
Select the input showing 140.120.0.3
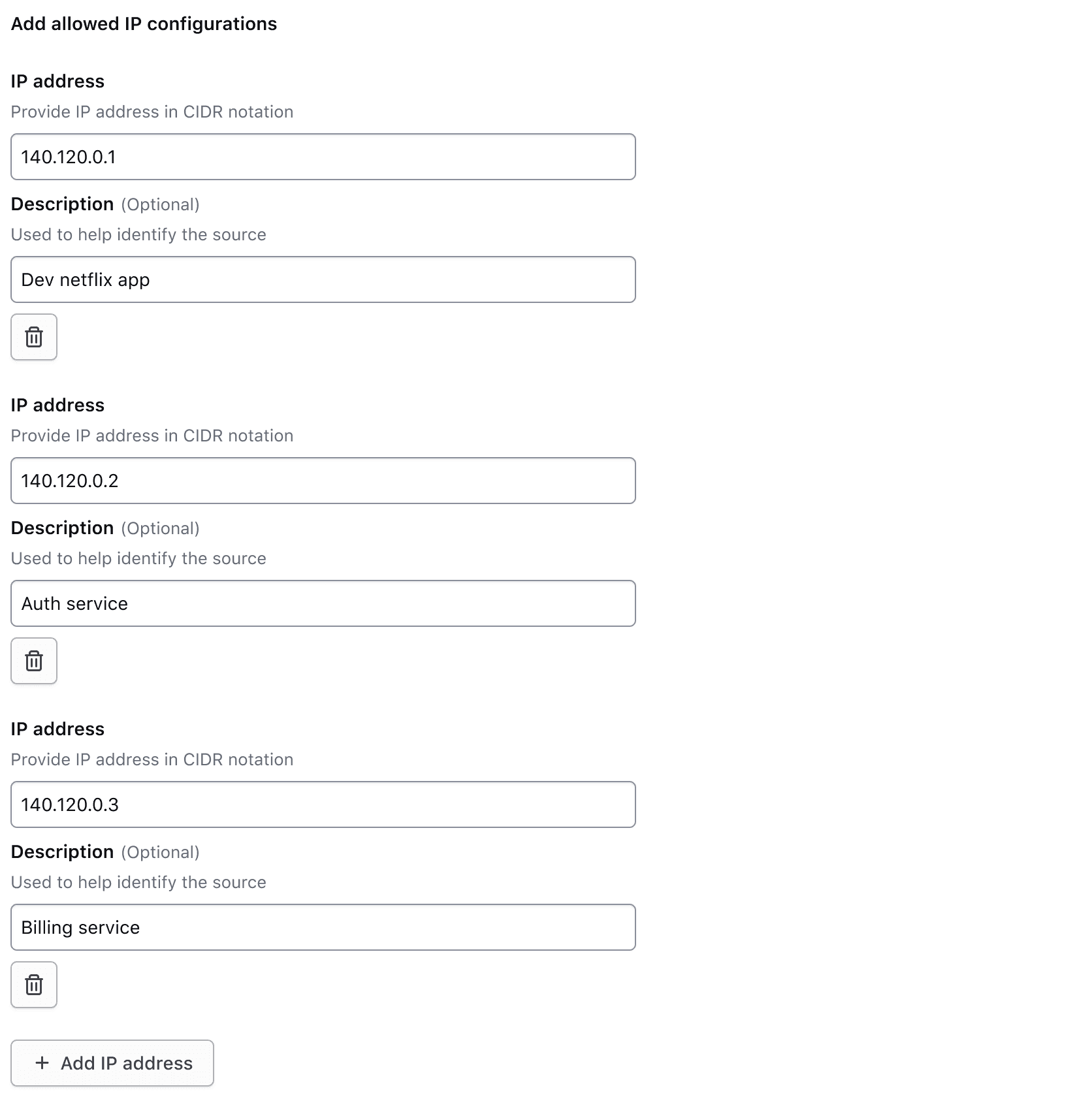[323, 804]
